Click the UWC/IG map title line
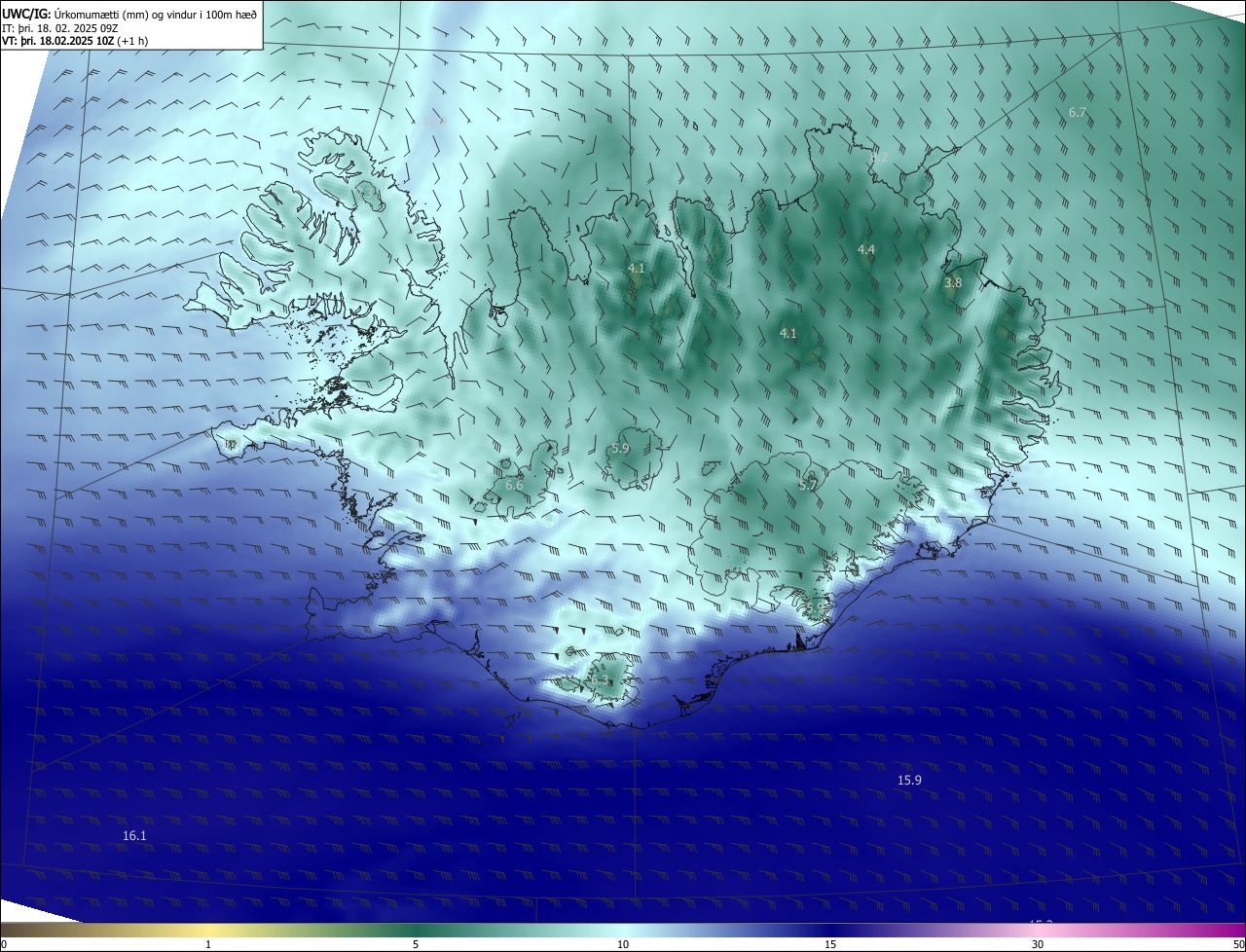The height and width of the screenshot is (952, 1246). 129,14
